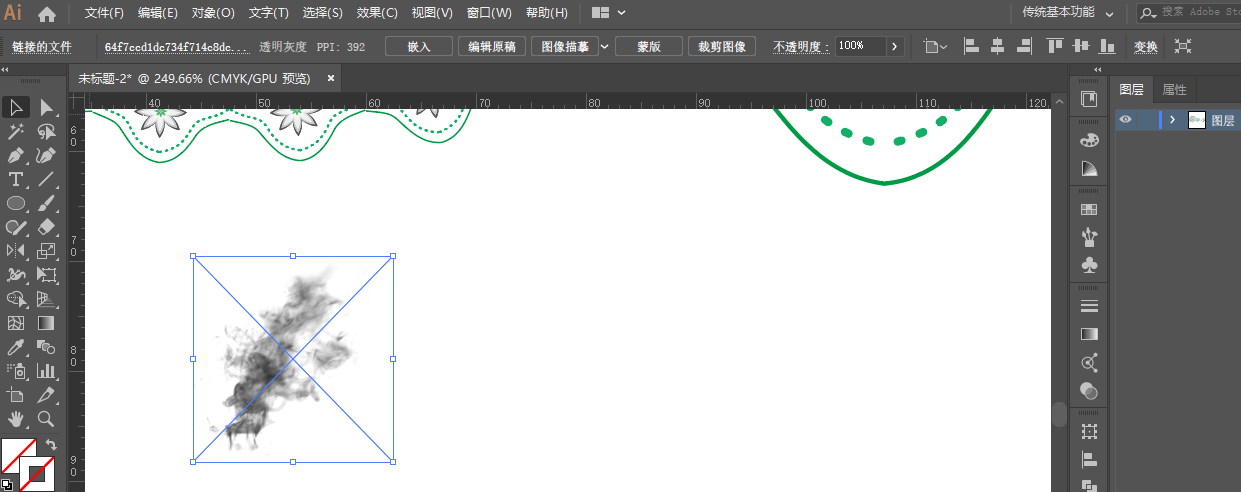Reset to default fill and stroke
1241x492 pixels.
point(6,484)
